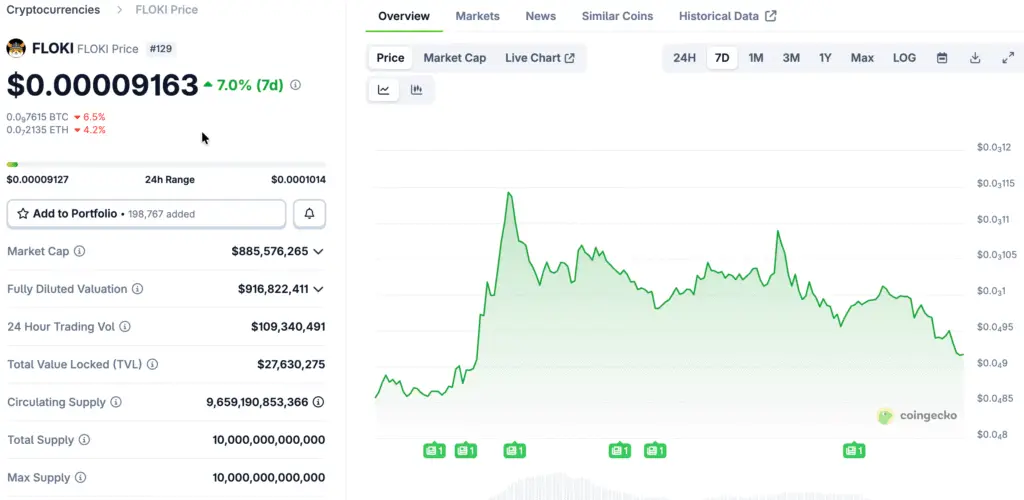Expand the Market Cap value chevron

click(x=318, y=252)
